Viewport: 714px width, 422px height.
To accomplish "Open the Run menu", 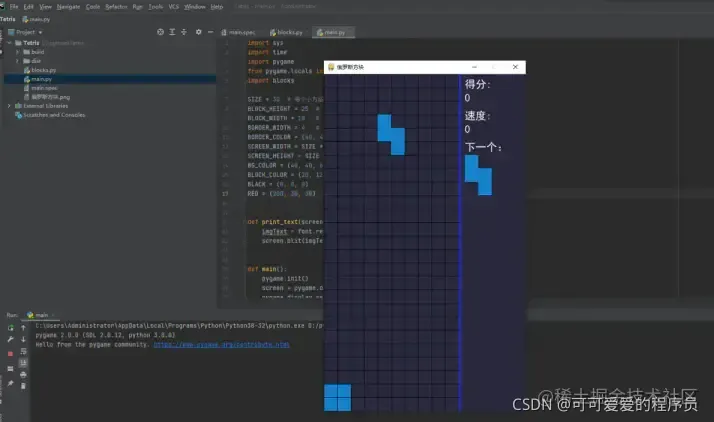I will click(138, 7).
